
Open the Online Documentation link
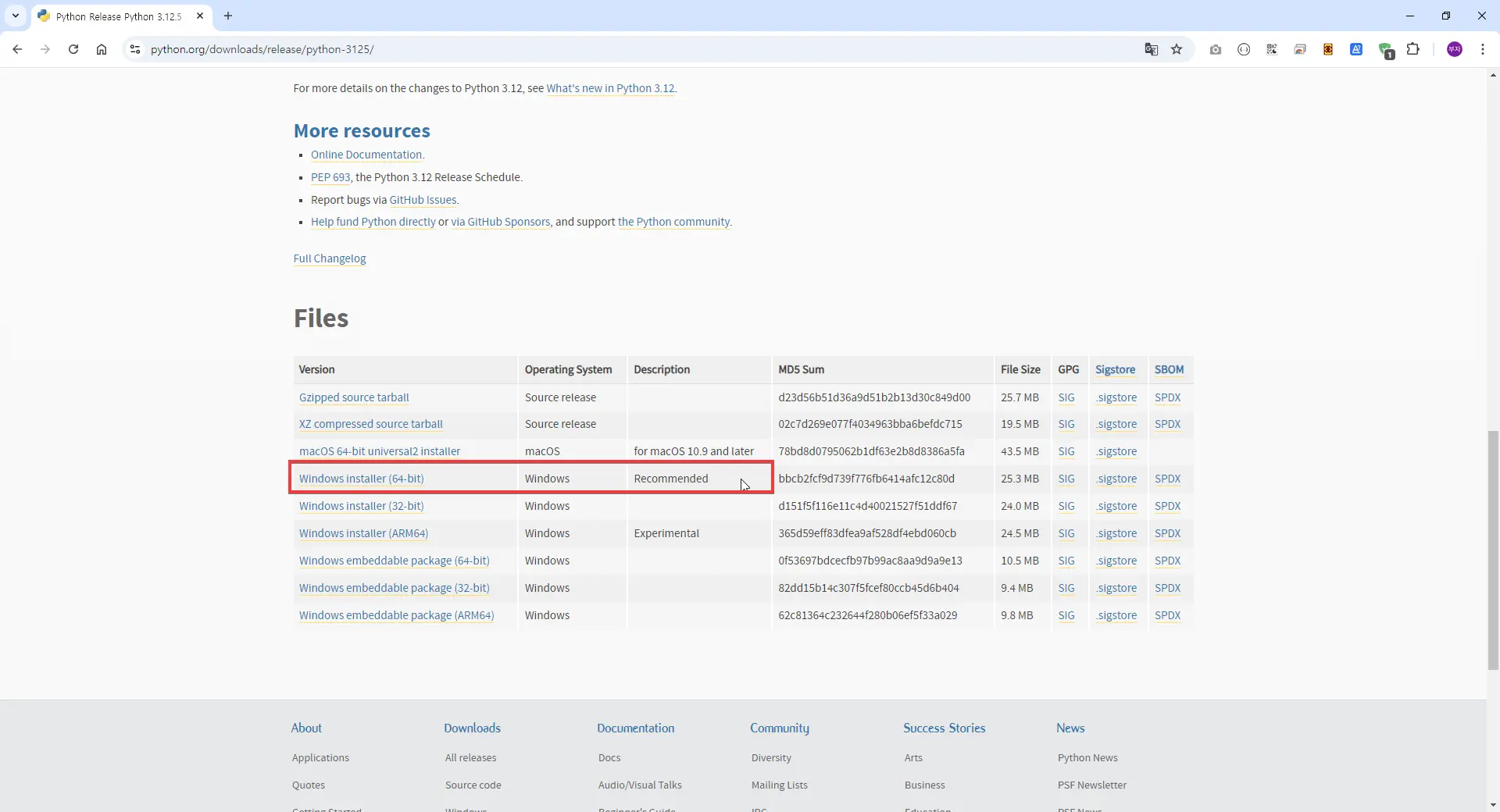pos(366,155)
